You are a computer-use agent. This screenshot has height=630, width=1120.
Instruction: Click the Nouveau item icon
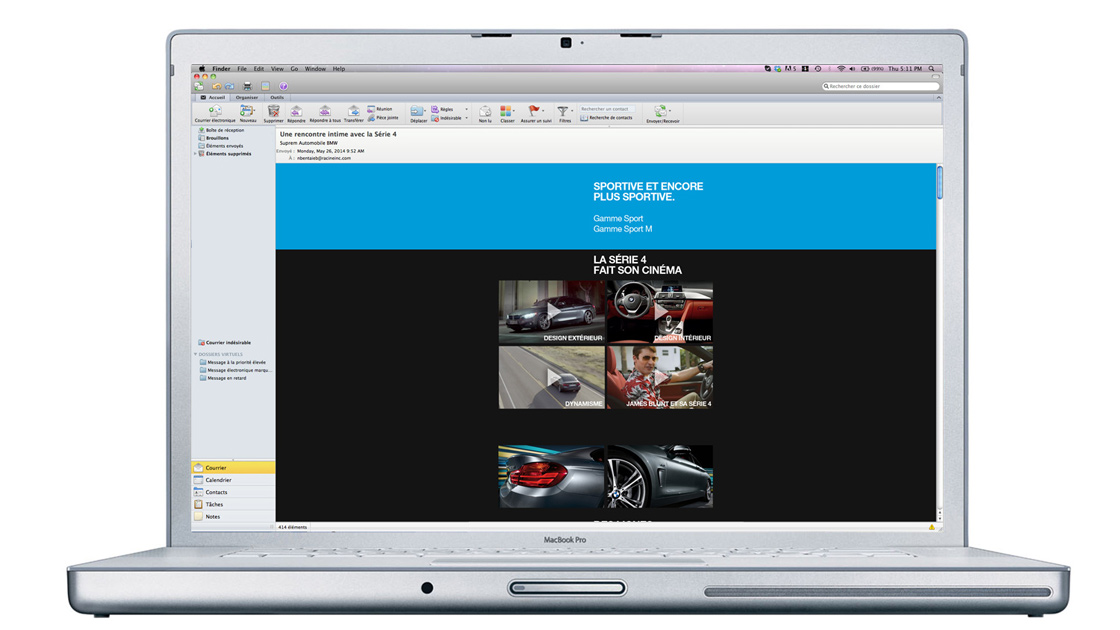pyautogui.click(x=247, y=111)
